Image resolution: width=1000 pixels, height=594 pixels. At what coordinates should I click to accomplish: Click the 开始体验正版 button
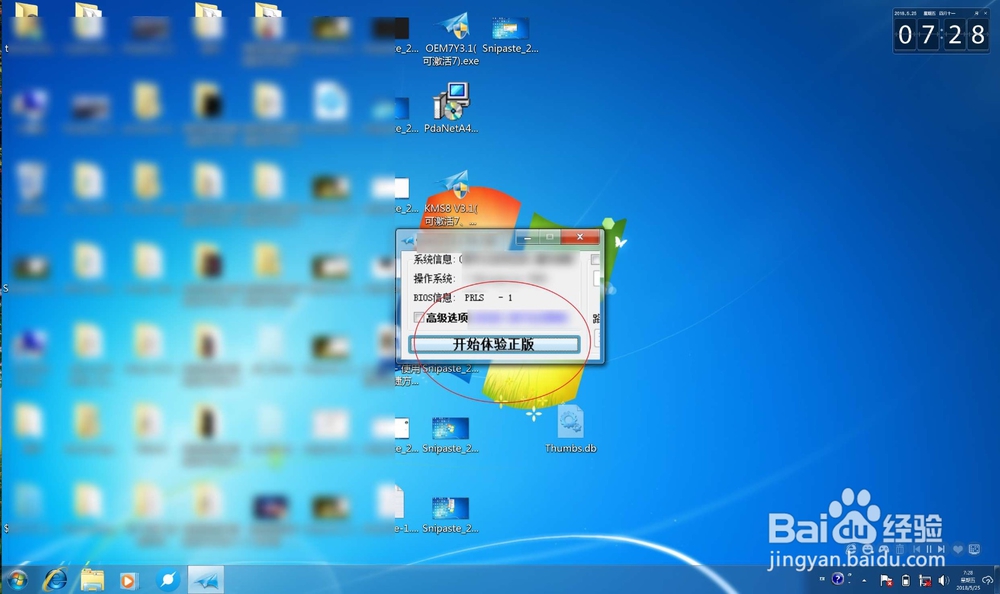coord(494,345)
